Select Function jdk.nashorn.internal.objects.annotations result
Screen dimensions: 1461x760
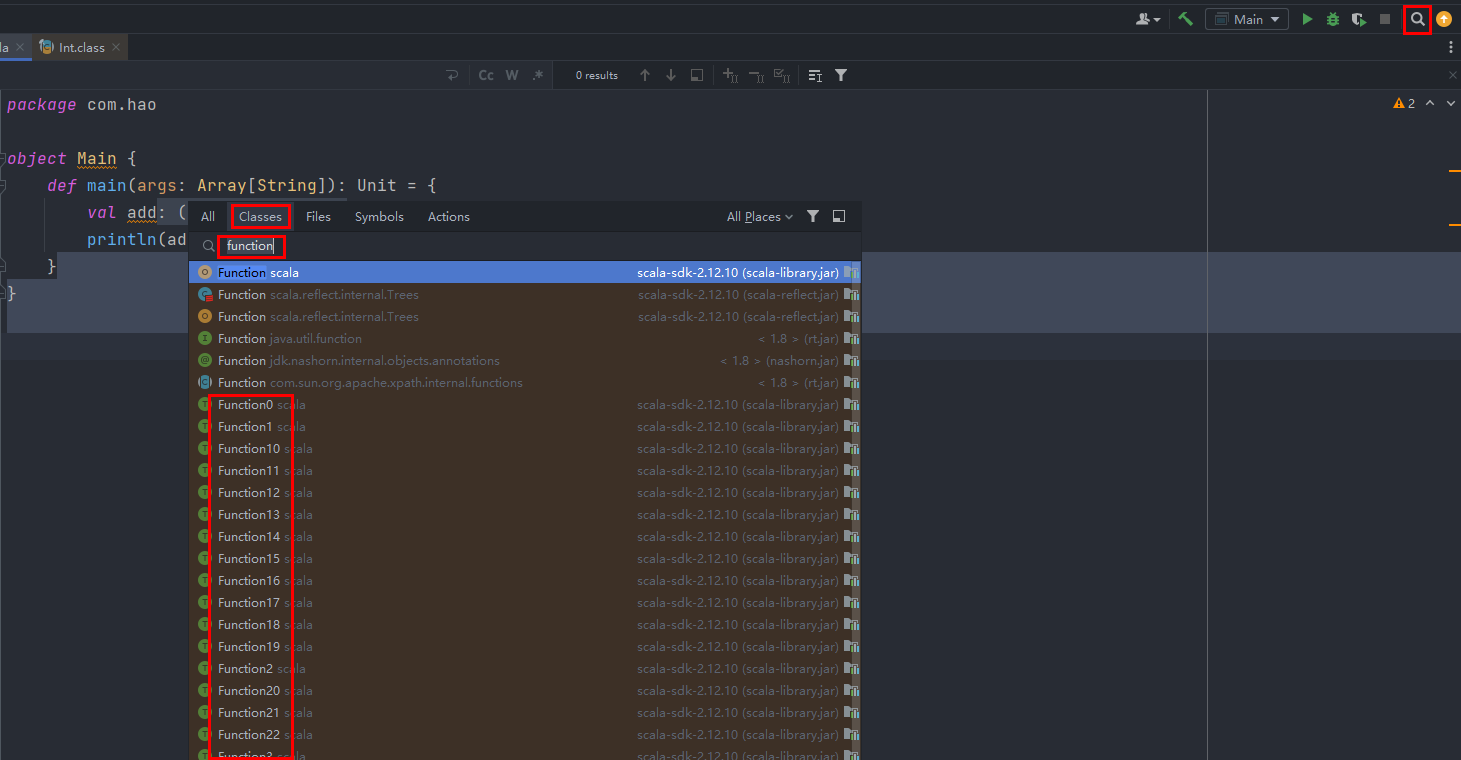(525, 360)
